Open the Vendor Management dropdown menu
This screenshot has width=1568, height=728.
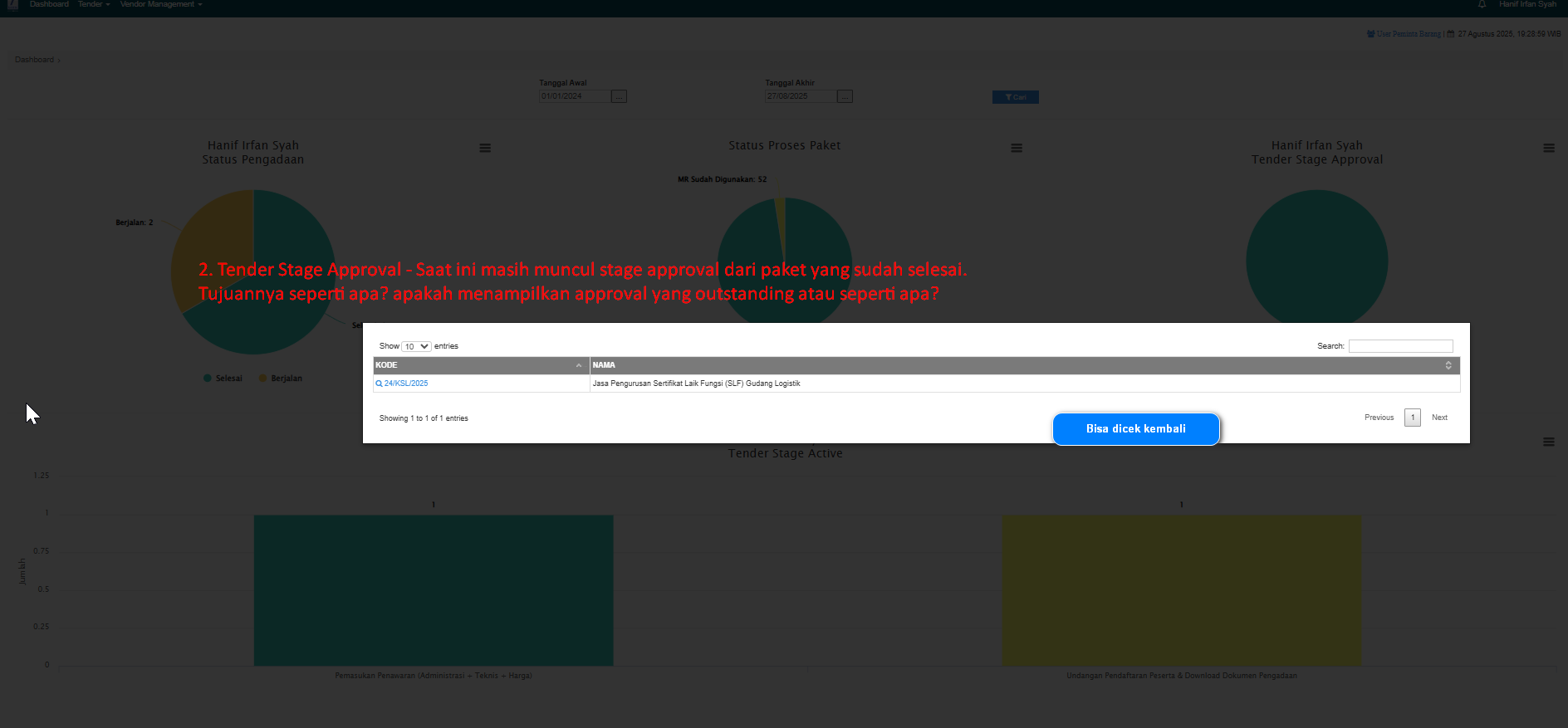[x=160, y=5]
